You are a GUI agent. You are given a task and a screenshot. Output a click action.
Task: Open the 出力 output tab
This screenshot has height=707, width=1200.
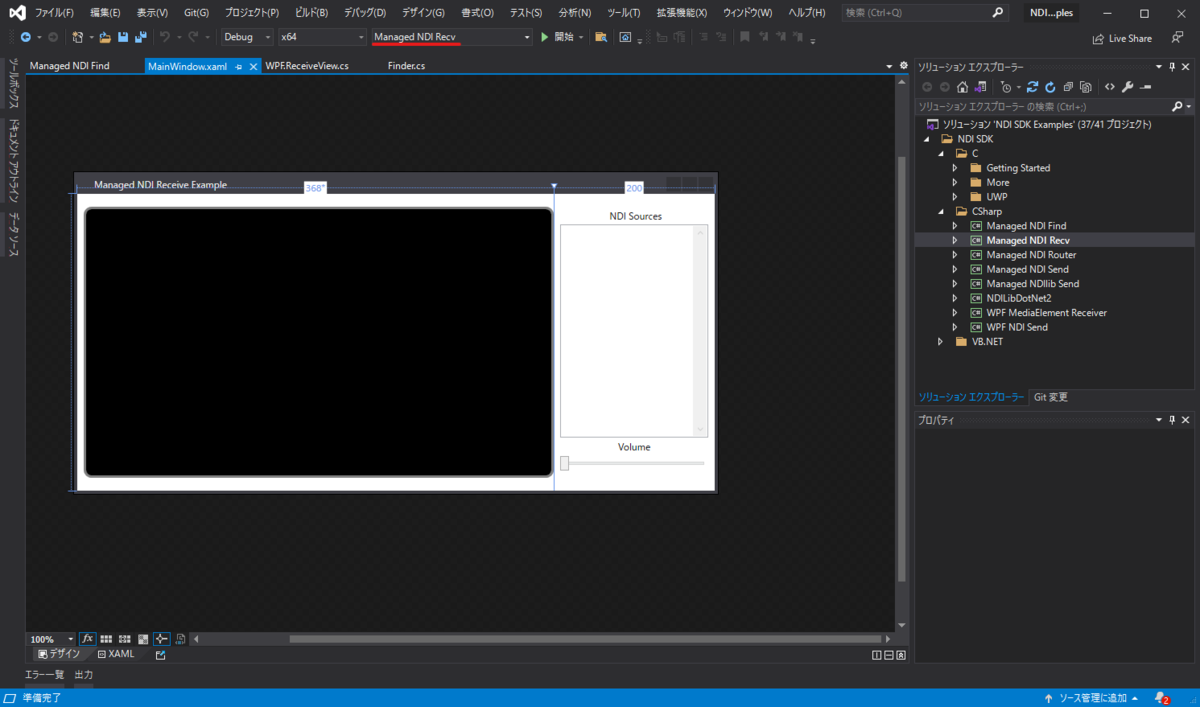click(83, 675)
